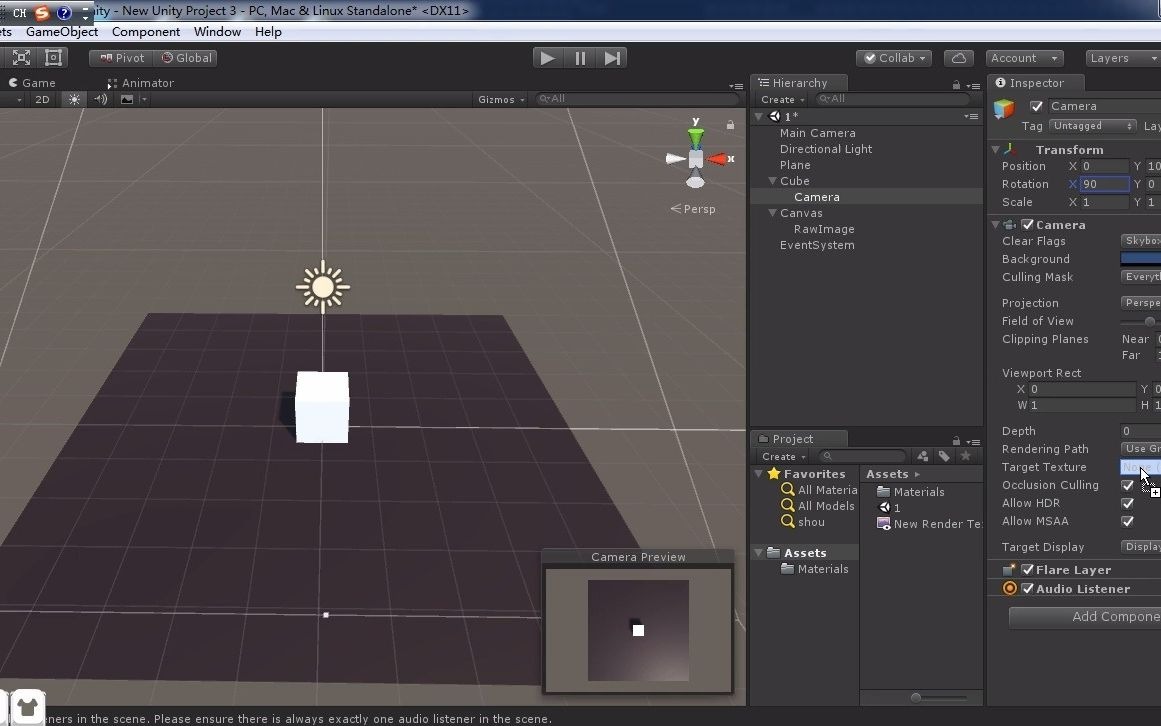Click the Collab button
This screenshot has width=1161, height=726.
point(893,58)
